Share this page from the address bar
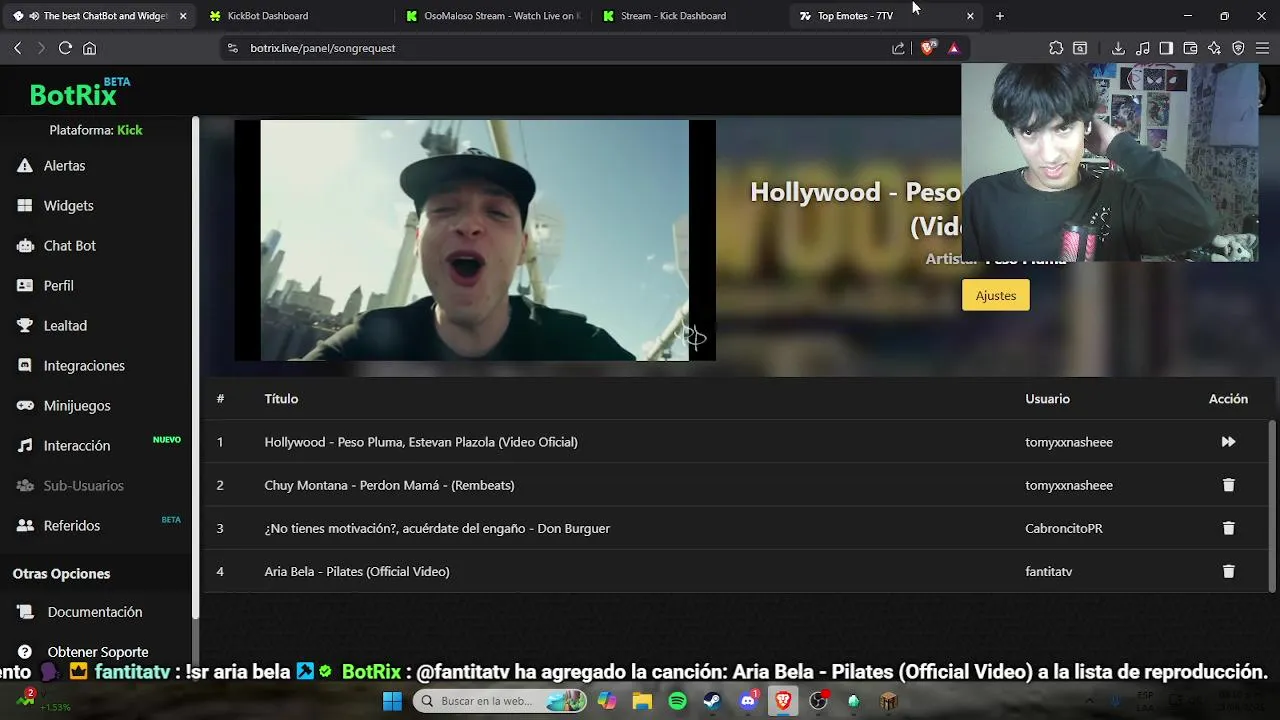 coord(898,48)
